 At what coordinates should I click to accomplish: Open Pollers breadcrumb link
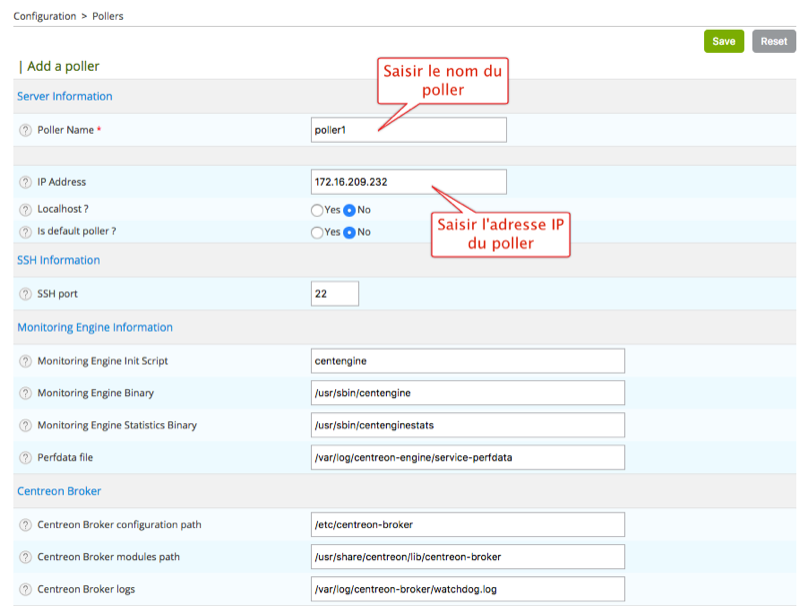coord(108,16)
